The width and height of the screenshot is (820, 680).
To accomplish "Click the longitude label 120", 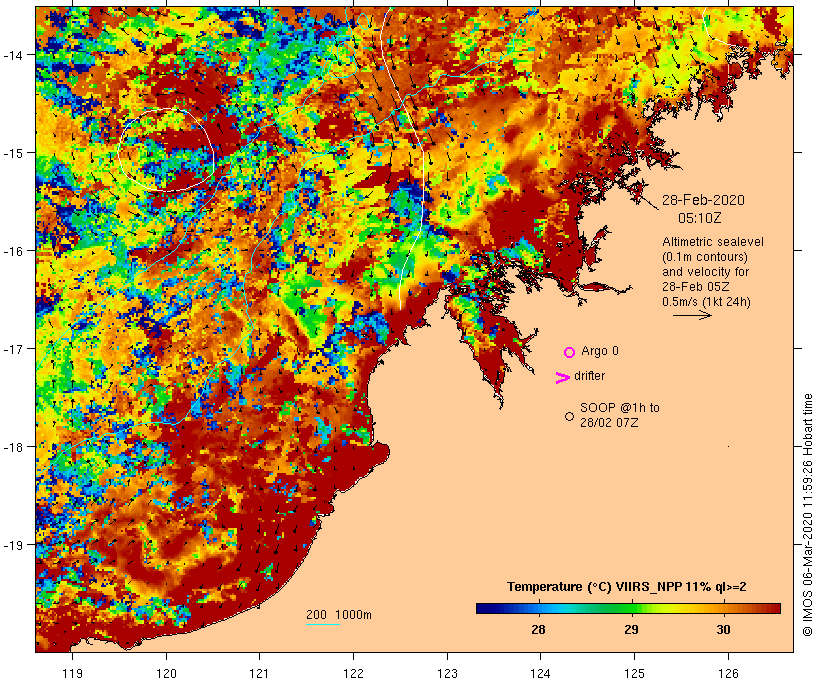I will click(166, 673).
